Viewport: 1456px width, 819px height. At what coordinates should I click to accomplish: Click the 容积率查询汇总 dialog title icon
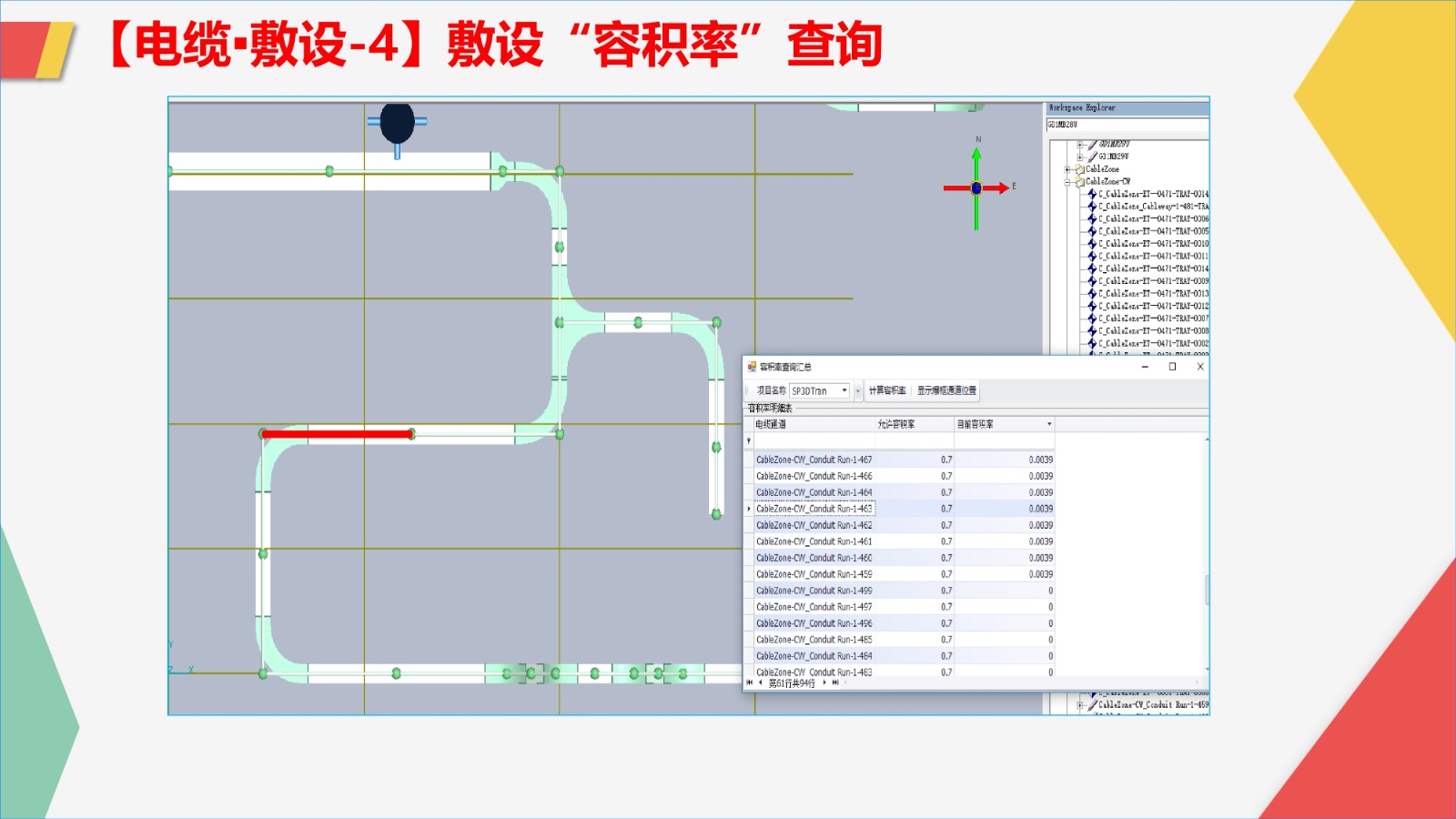point(752,367)
